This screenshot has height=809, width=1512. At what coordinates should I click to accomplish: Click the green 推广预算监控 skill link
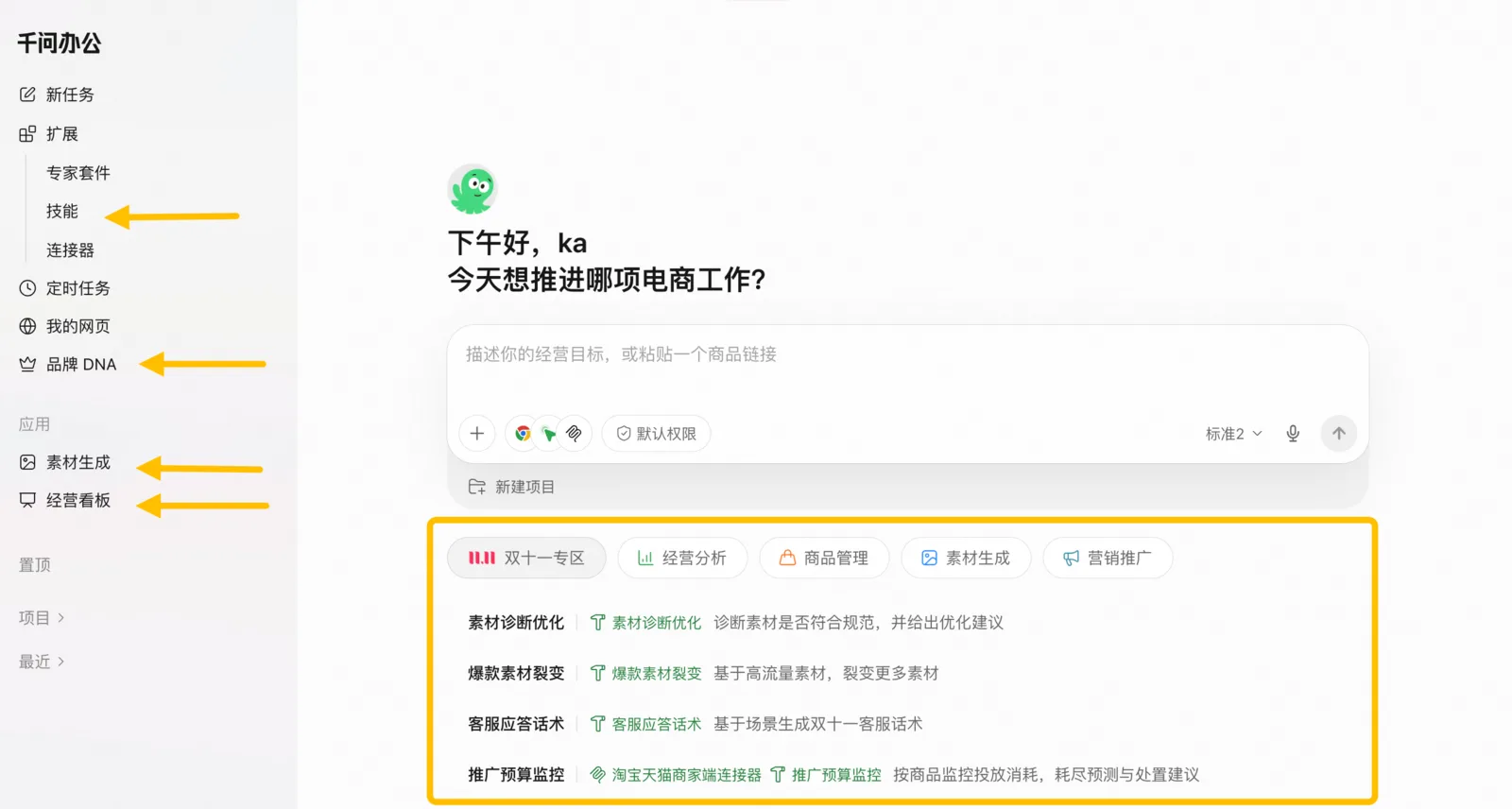click(836, 774)
